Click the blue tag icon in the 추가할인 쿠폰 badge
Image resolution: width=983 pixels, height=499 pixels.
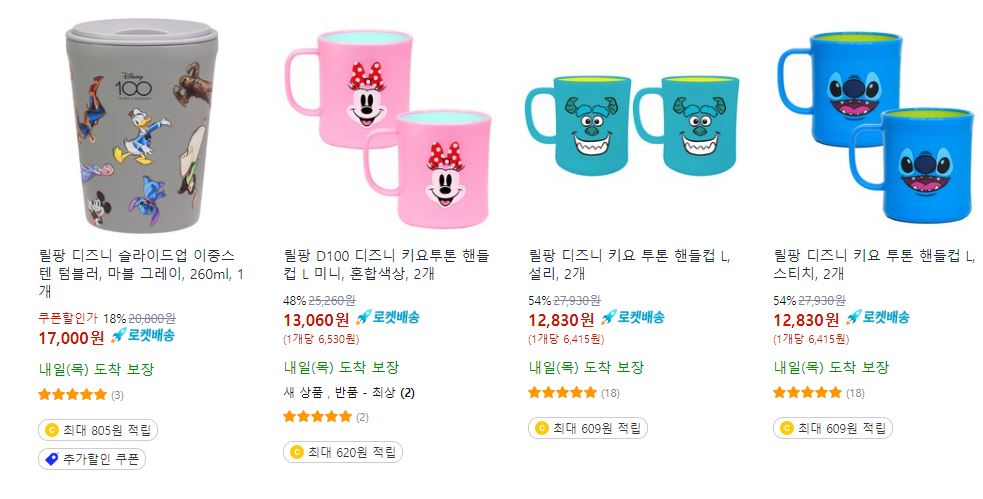(52, 460)
